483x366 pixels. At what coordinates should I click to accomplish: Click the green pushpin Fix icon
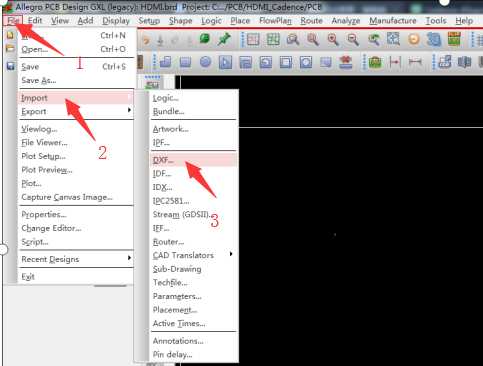pos(224,39)
